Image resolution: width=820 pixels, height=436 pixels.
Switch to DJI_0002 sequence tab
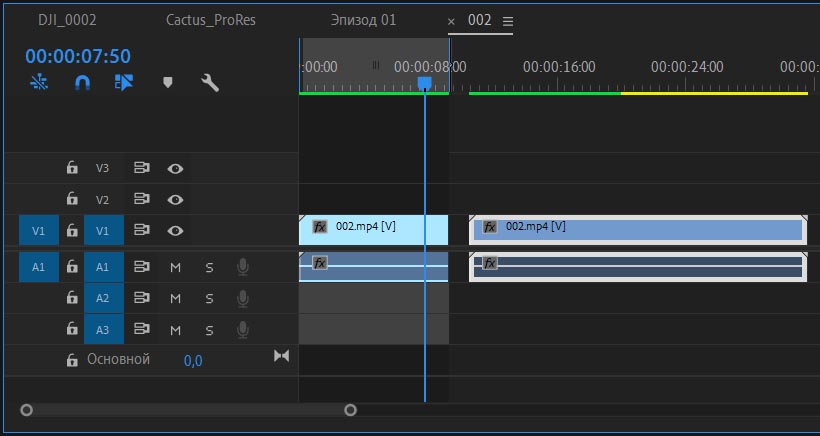click(67, 20)
